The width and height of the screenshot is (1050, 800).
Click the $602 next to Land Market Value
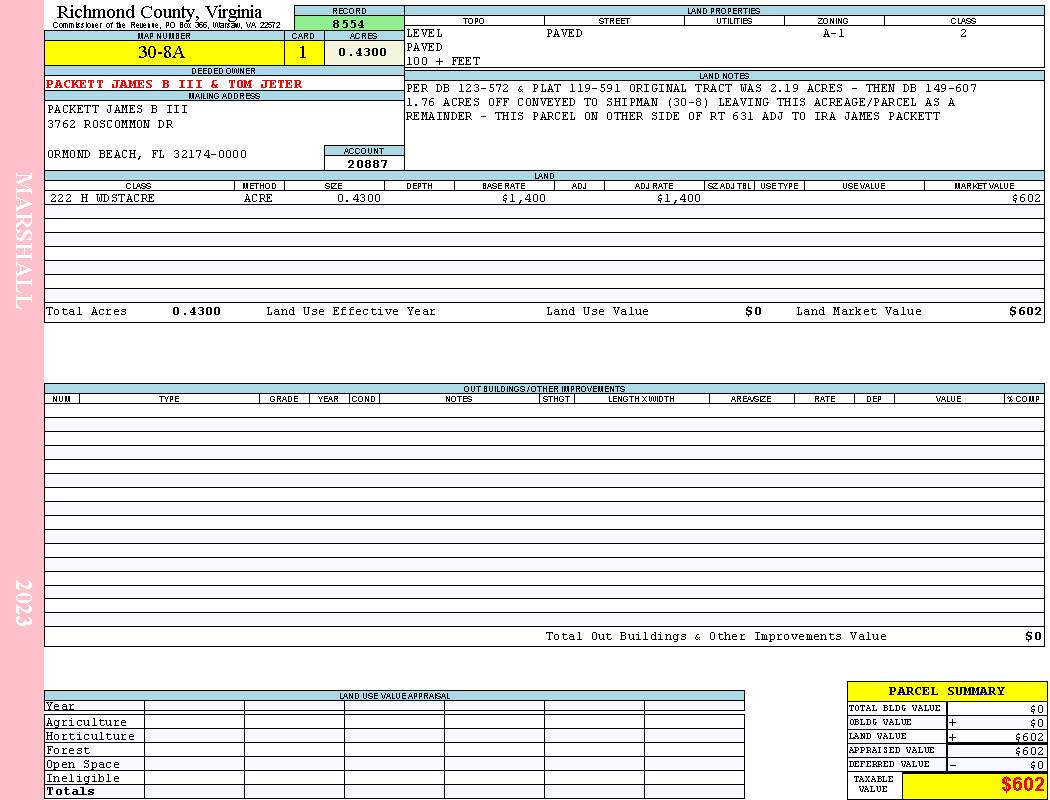click(x=1025, y=311)
